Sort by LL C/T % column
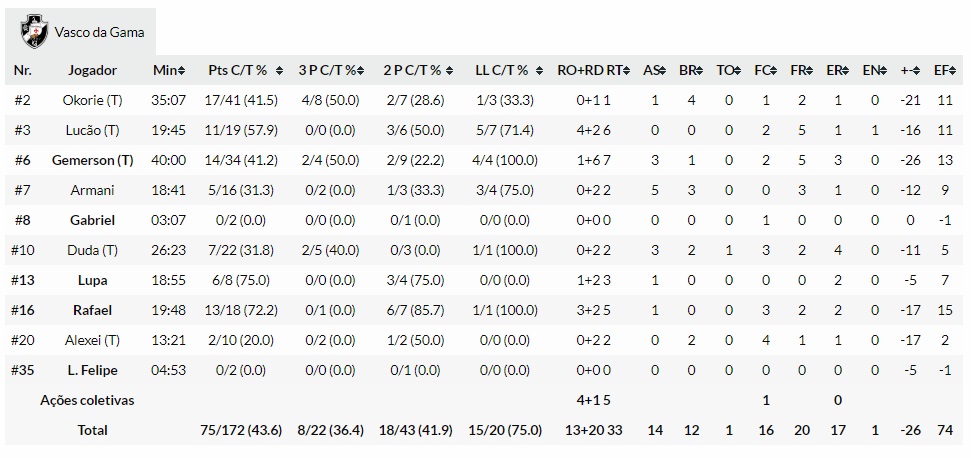 [x=506, y=70]
